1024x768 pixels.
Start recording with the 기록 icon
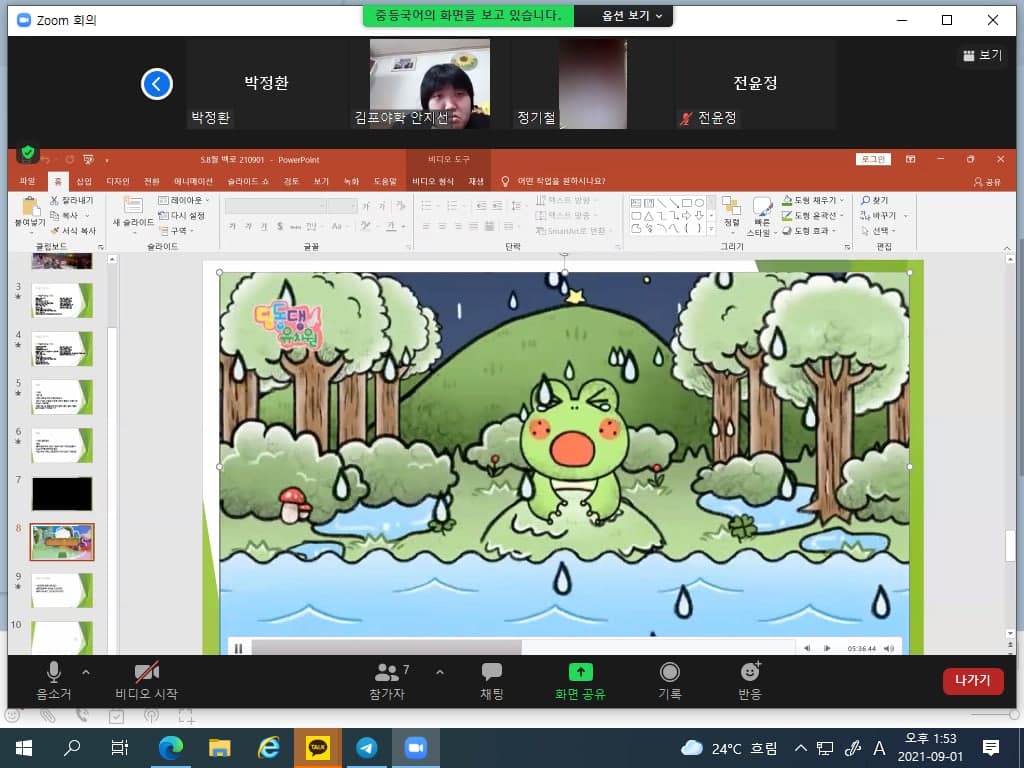click(x=669, y=672)
